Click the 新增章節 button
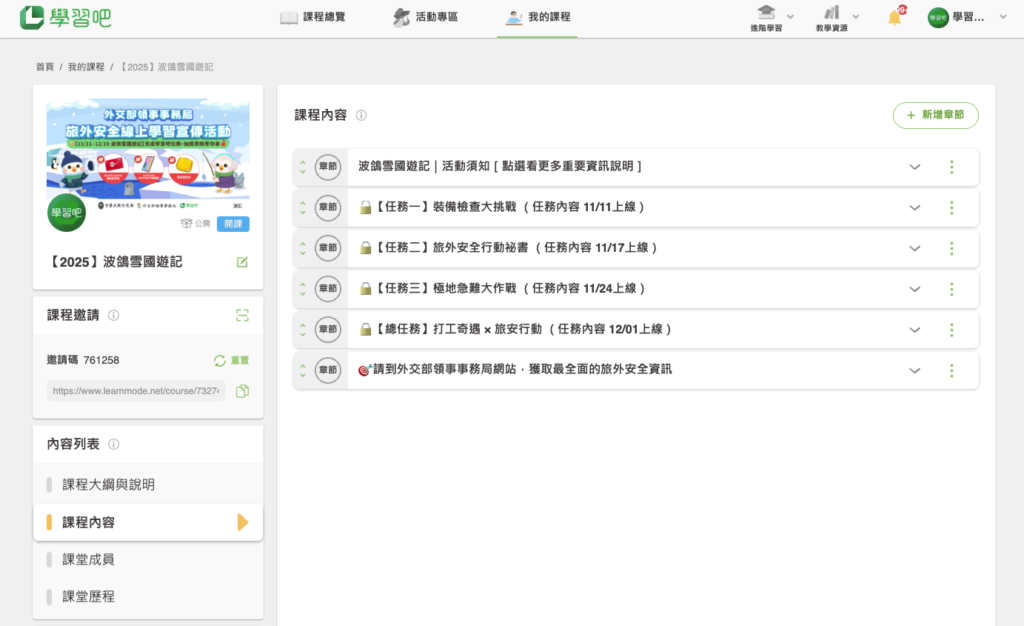 click(x=935, y=116)
